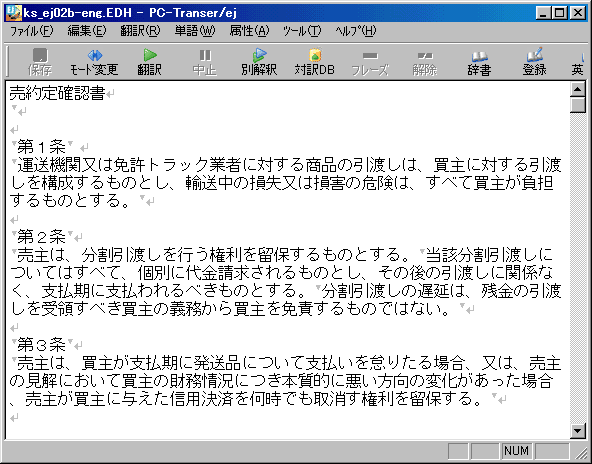Expand the 属性(A) menu
This screenshot has height=464, width=592.
click(249, 31)
